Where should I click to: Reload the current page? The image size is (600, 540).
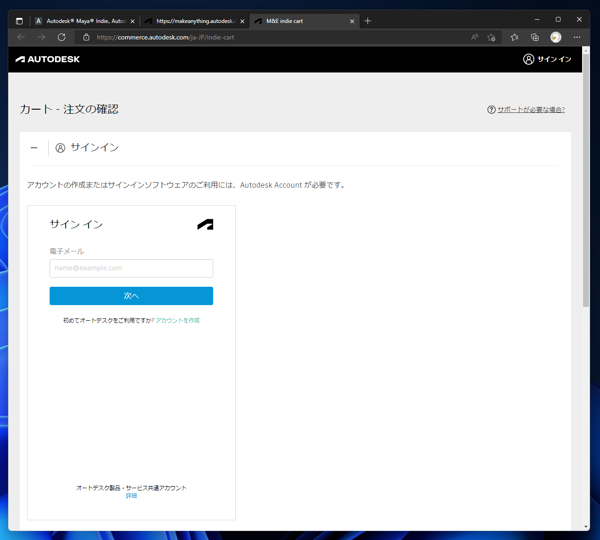pos(62,37)
